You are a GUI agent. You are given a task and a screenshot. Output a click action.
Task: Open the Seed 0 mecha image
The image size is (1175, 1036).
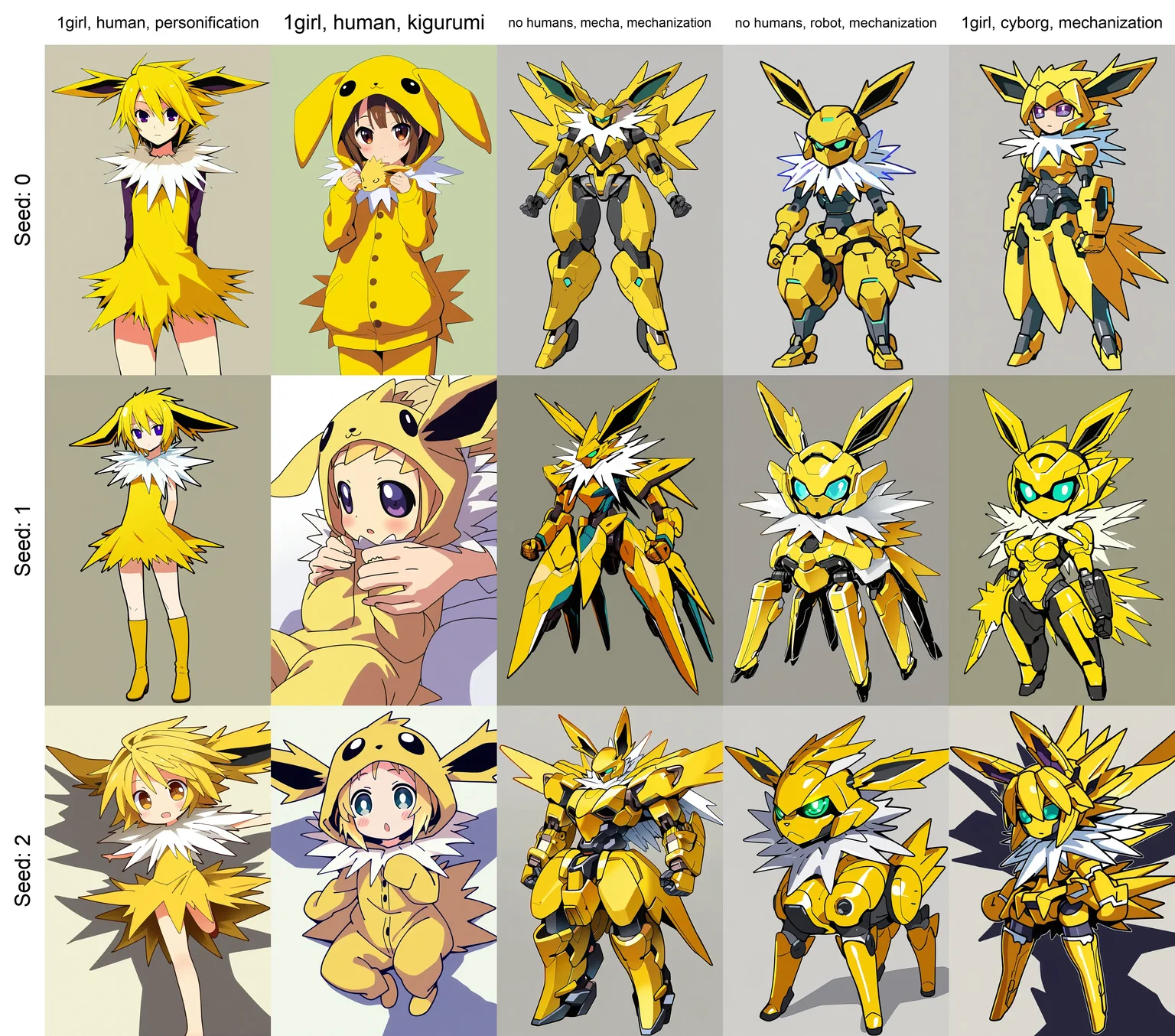pos(610,210)
